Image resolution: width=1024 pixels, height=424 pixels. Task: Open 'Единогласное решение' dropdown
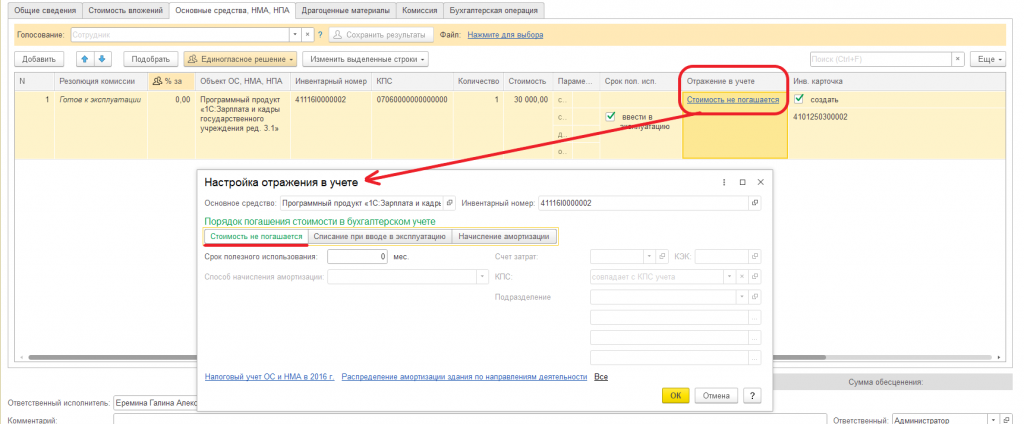click(x=240, y=59)
